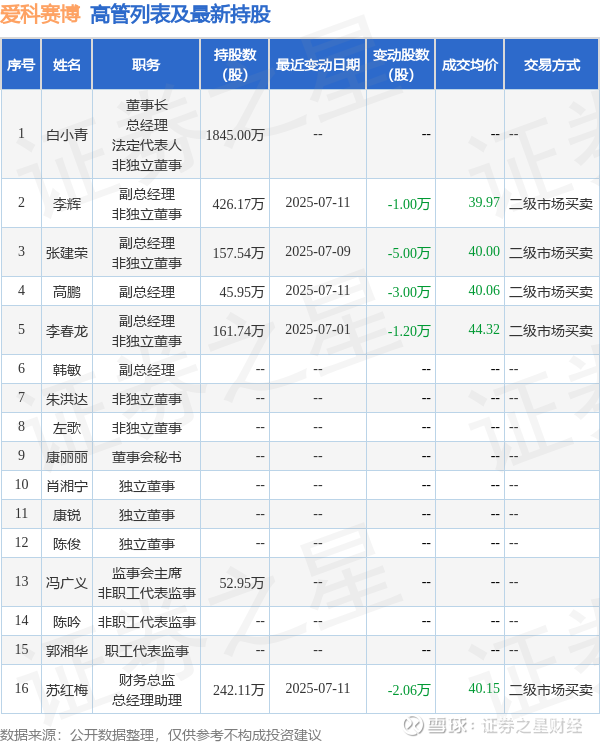Click the change value -1.00万
600x744 pixels.
(409, 204)
